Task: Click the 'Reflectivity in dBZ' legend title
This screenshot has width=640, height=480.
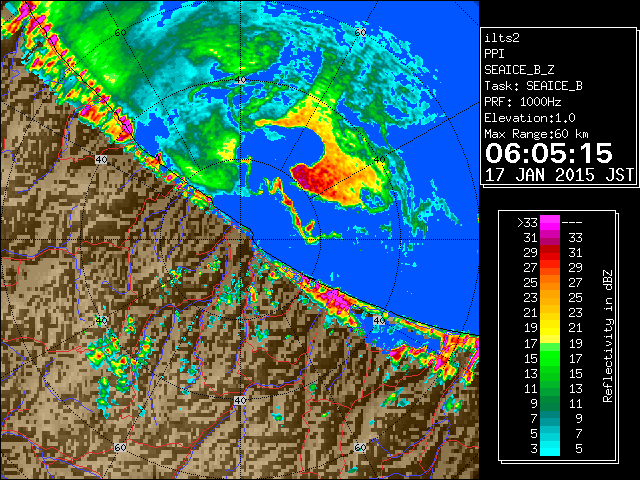Action: click(608, 336)
